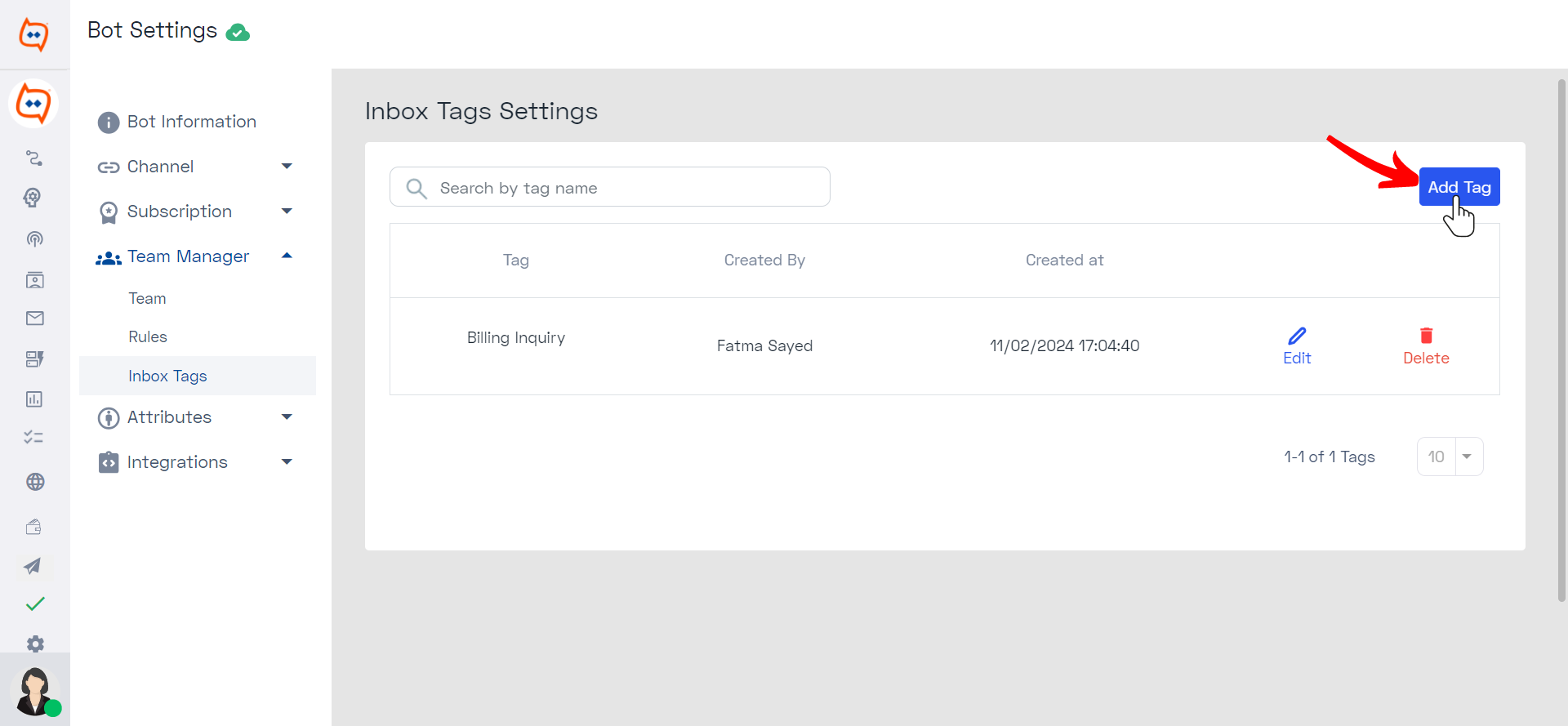Open Bot Information settings page

pos(192,122)
